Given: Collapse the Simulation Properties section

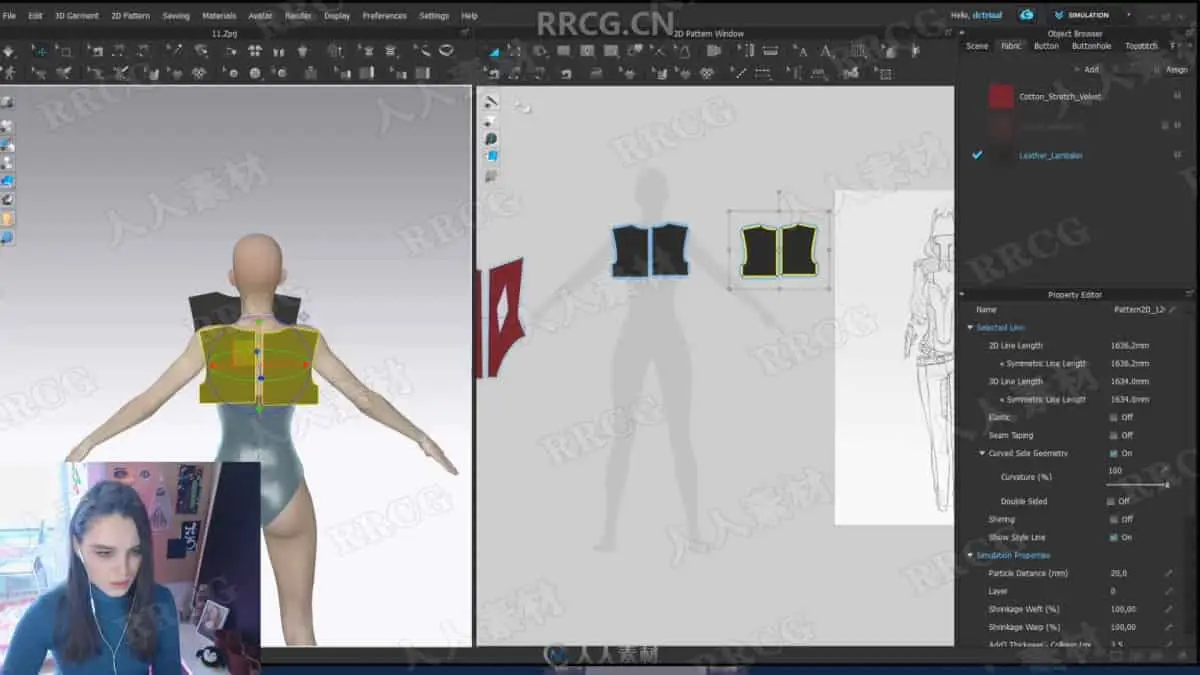Looking at the screenshot, I should coord(970,555).
